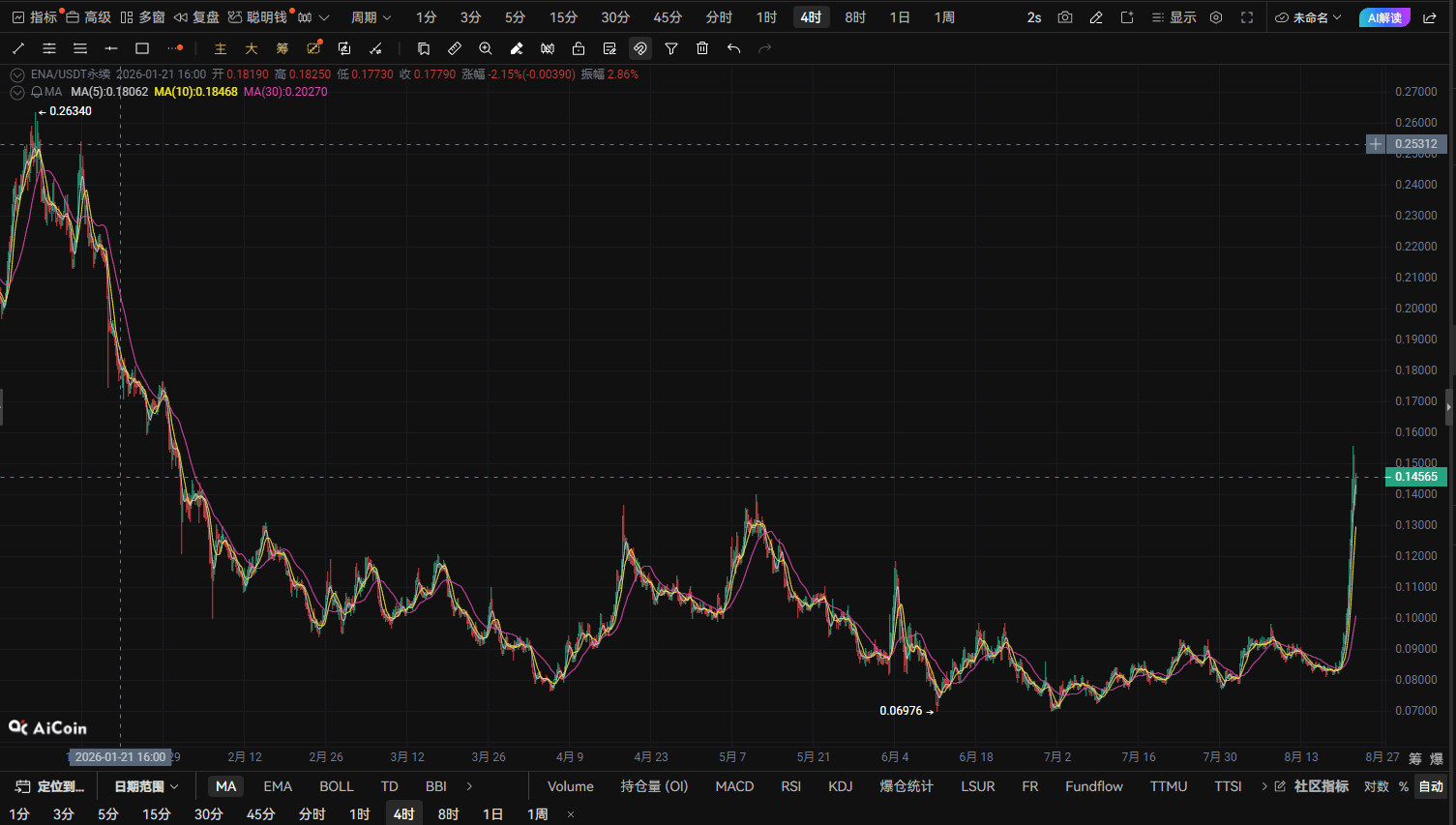
Task: Open the 周期 period dropdown
Action: (371, 17)
